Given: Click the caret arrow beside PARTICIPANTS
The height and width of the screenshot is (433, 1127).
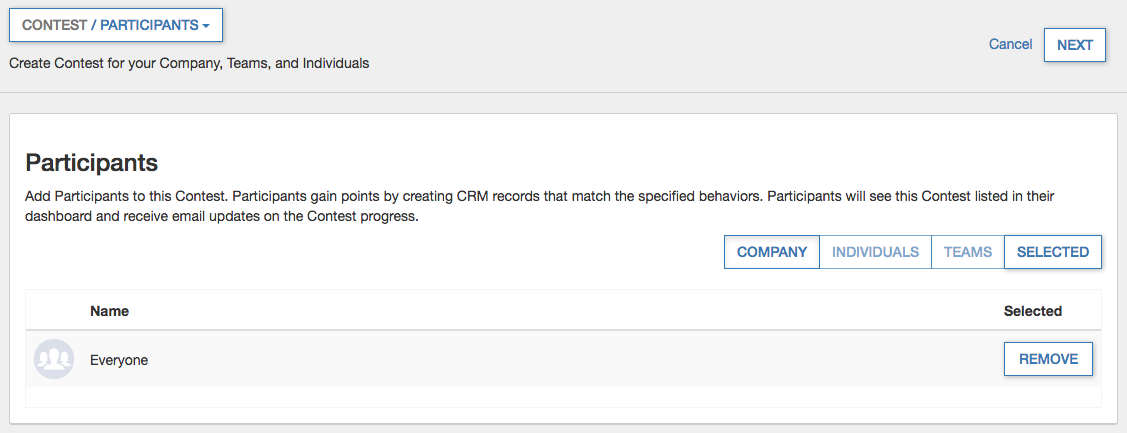Looking at the screenshot, I should click(206, 26).
